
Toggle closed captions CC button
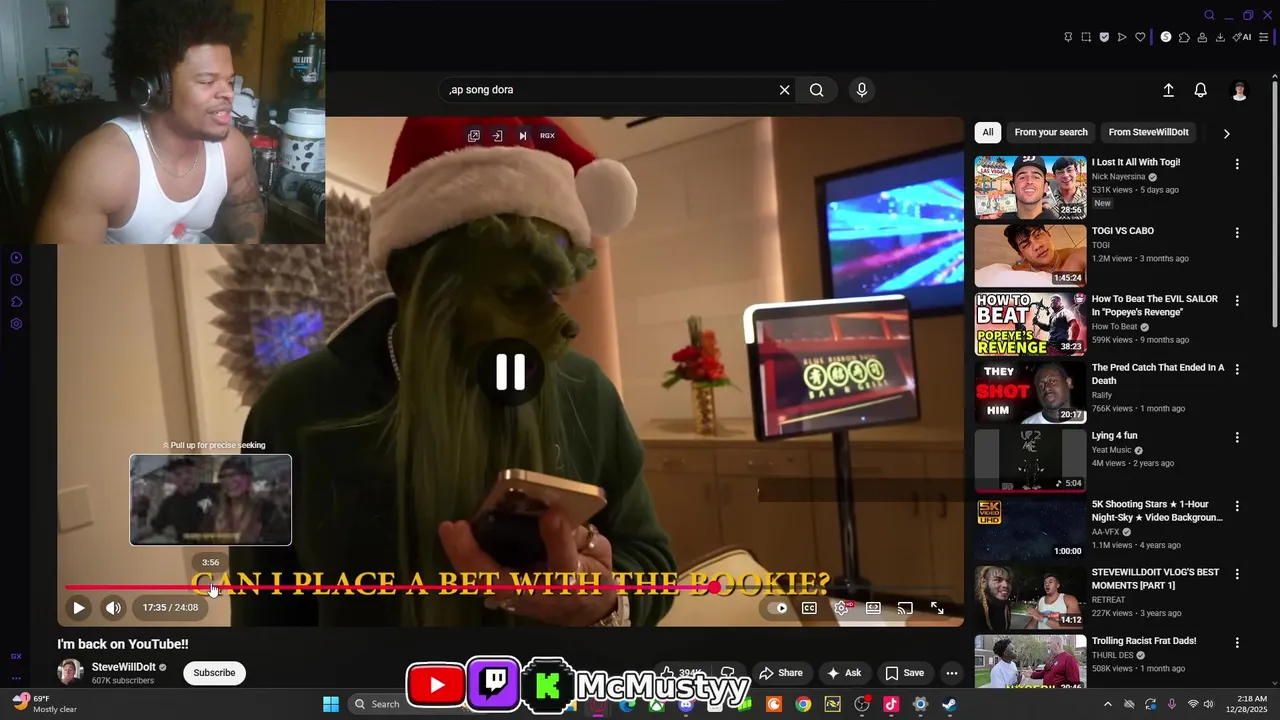(809, 608)
